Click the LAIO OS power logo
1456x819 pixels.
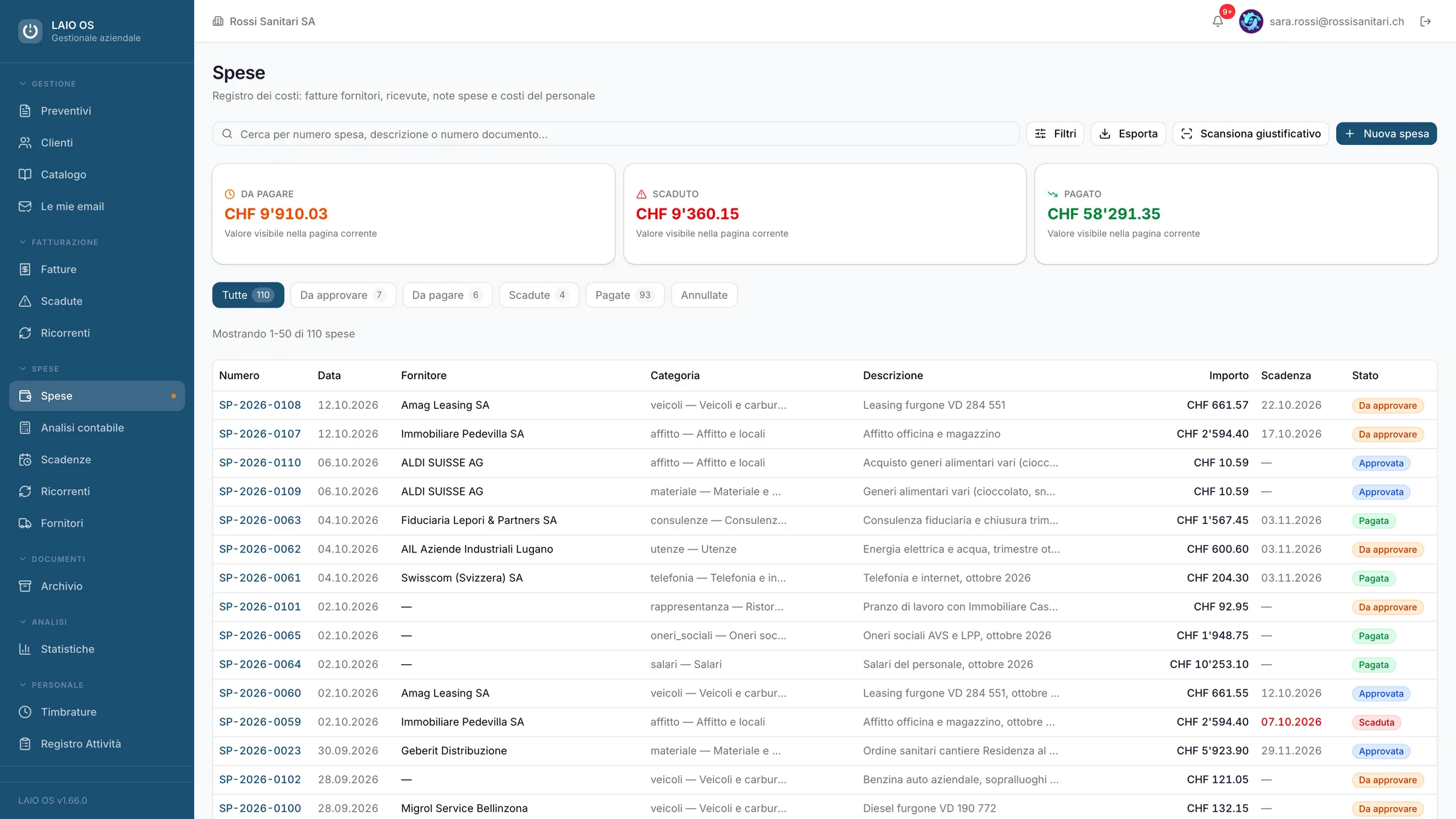click(30, 31)
